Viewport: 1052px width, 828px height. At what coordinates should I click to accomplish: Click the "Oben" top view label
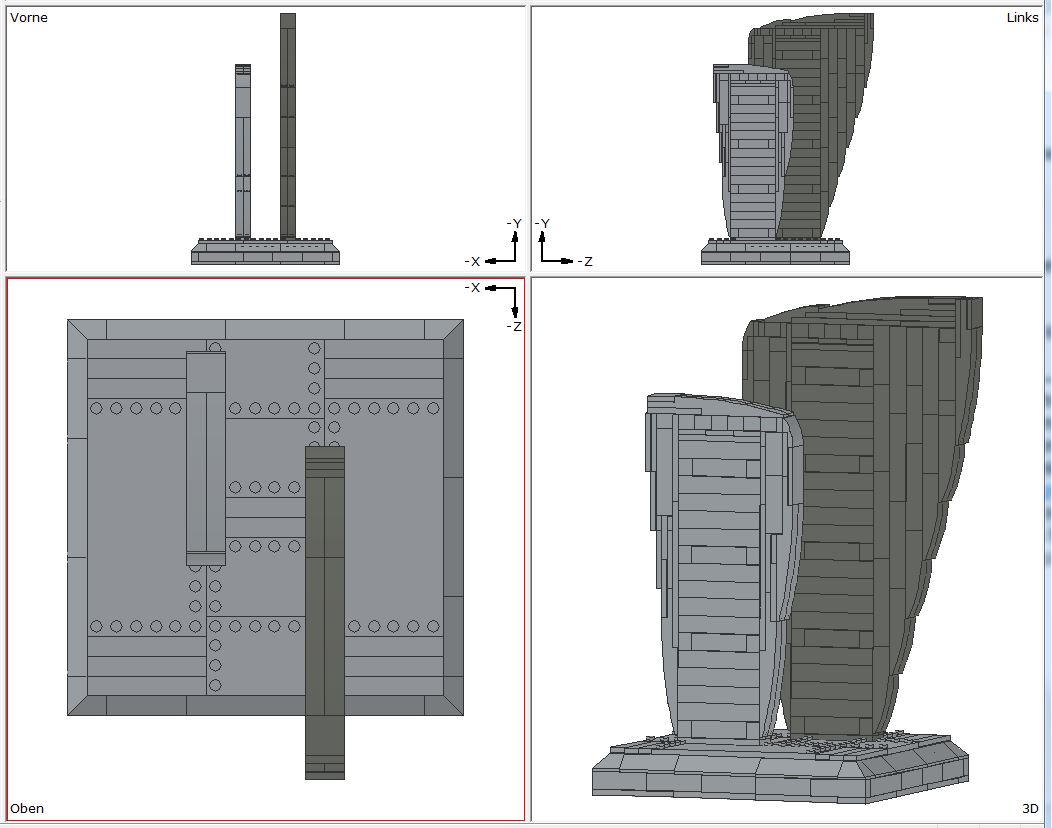coord(27,808)
